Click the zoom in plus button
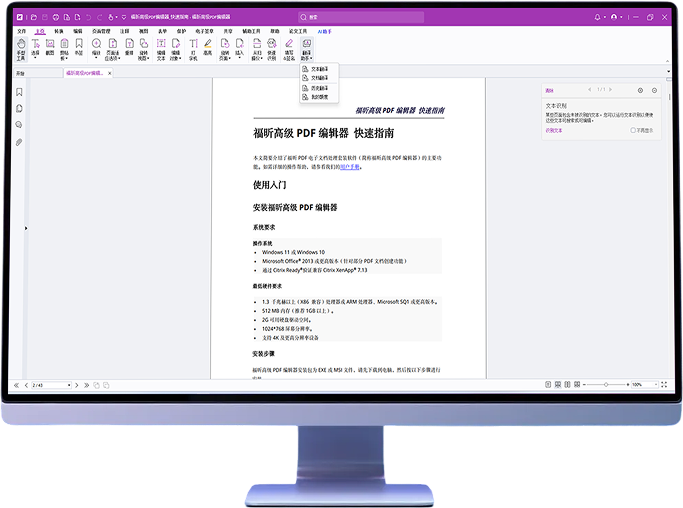The width and height of the screenshot is (683, 508). click(x=628, y=385)
